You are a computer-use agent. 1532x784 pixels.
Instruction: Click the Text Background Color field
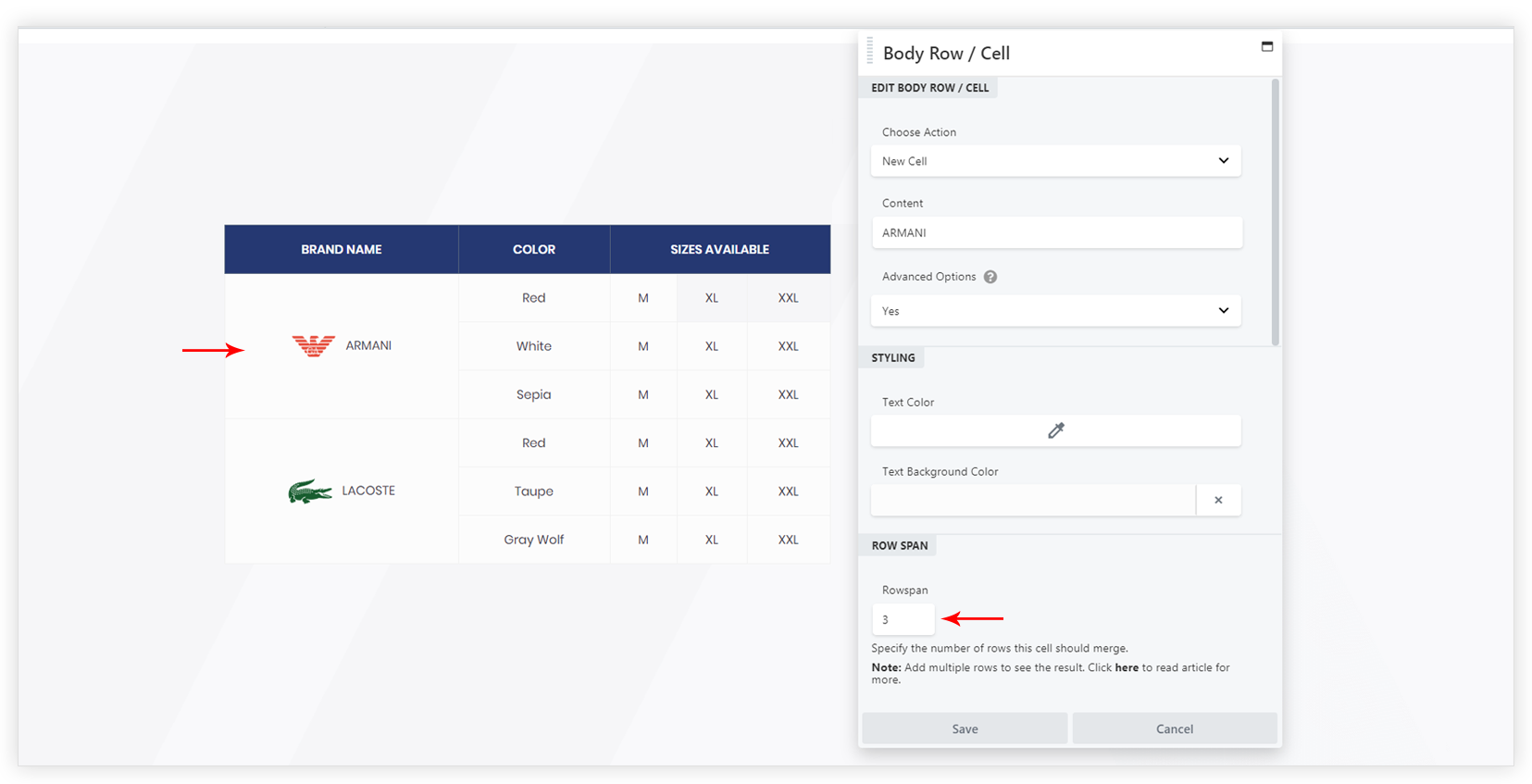click(x=1032, y=501)
